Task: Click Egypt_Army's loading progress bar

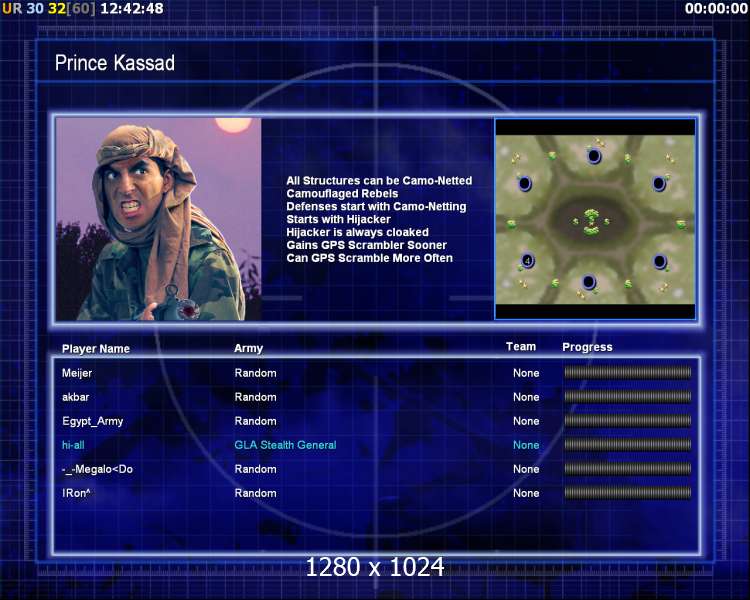Action: tap(628, 421)
